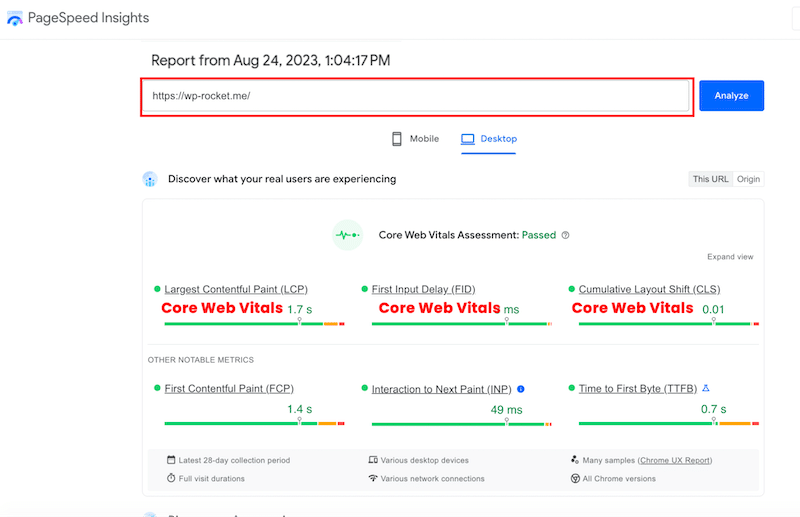Click the PageSpeed Insights logo icon
This screenshot has height=517, width=800.
coord(15,19)
